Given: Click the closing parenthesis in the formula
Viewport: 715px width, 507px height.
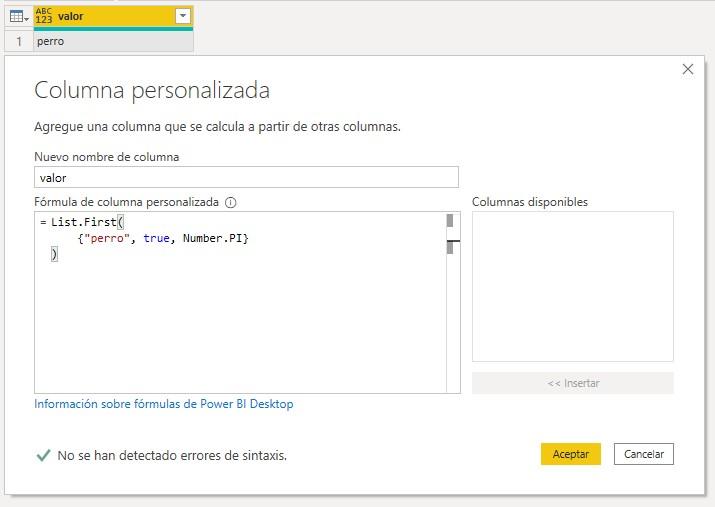Looking at the screenshot, I should [x=54, y=255].
